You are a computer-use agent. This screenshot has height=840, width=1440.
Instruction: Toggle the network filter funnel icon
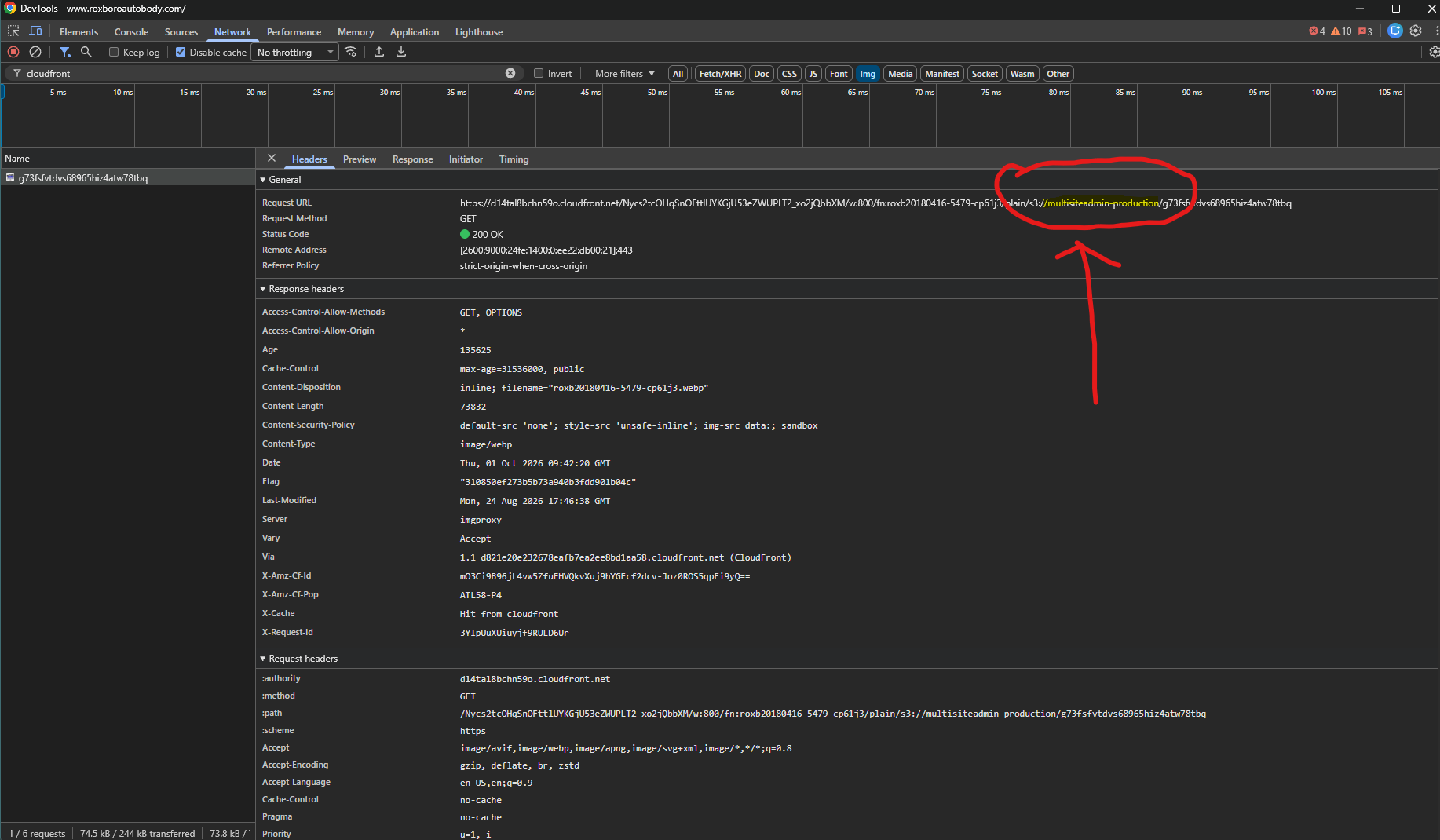point(65,52)
